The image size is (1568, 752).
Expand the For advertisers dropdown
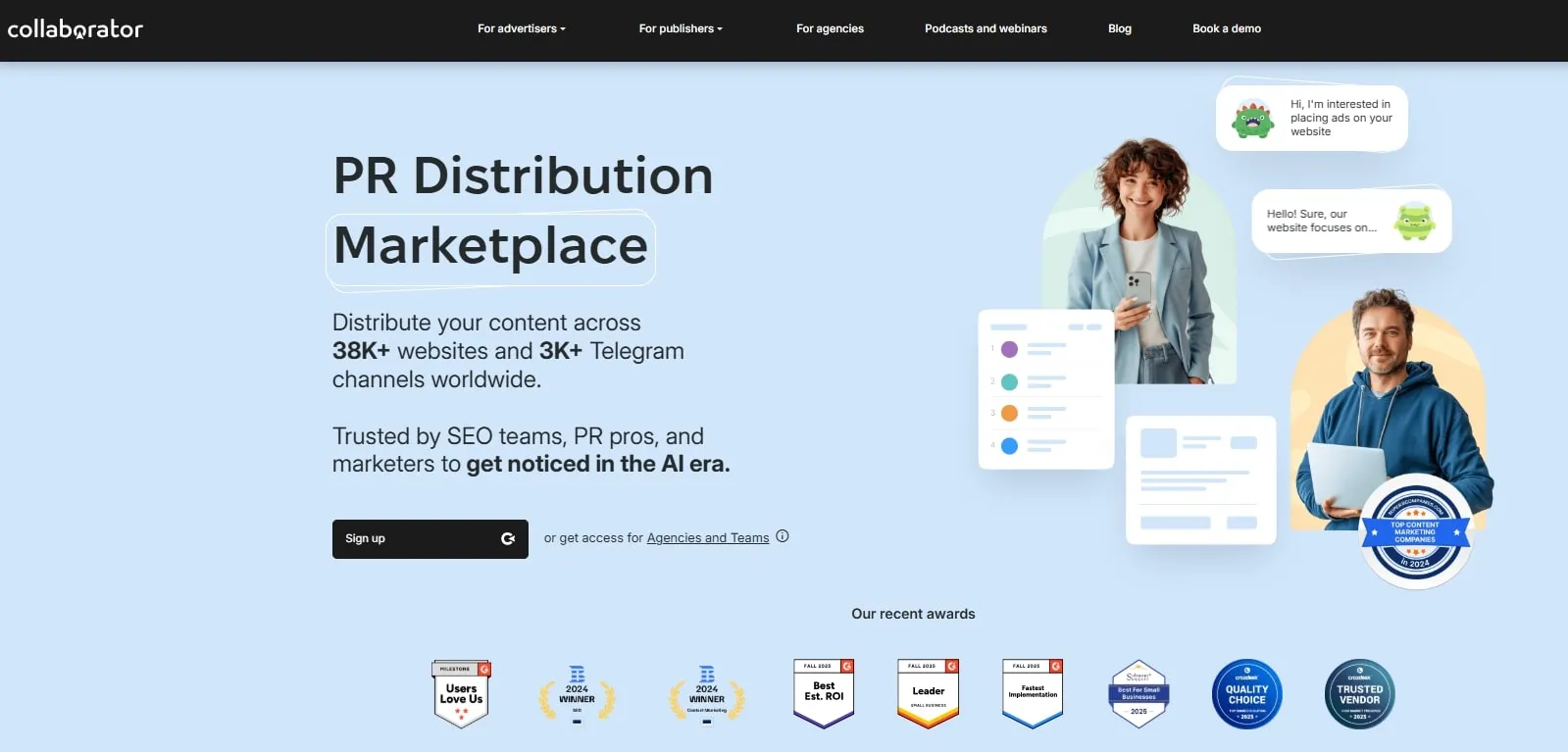pyautogui.click(x=522, y=28)
